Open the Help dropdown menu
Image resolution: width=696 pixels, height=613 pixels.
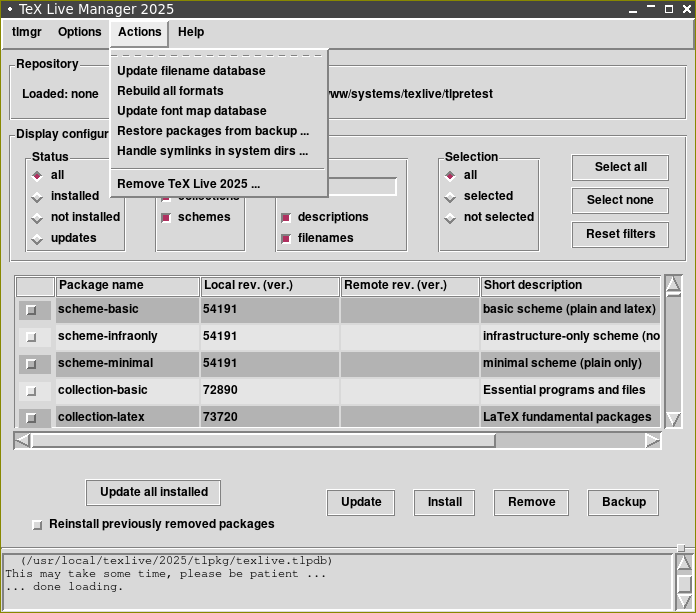[191, 32]
